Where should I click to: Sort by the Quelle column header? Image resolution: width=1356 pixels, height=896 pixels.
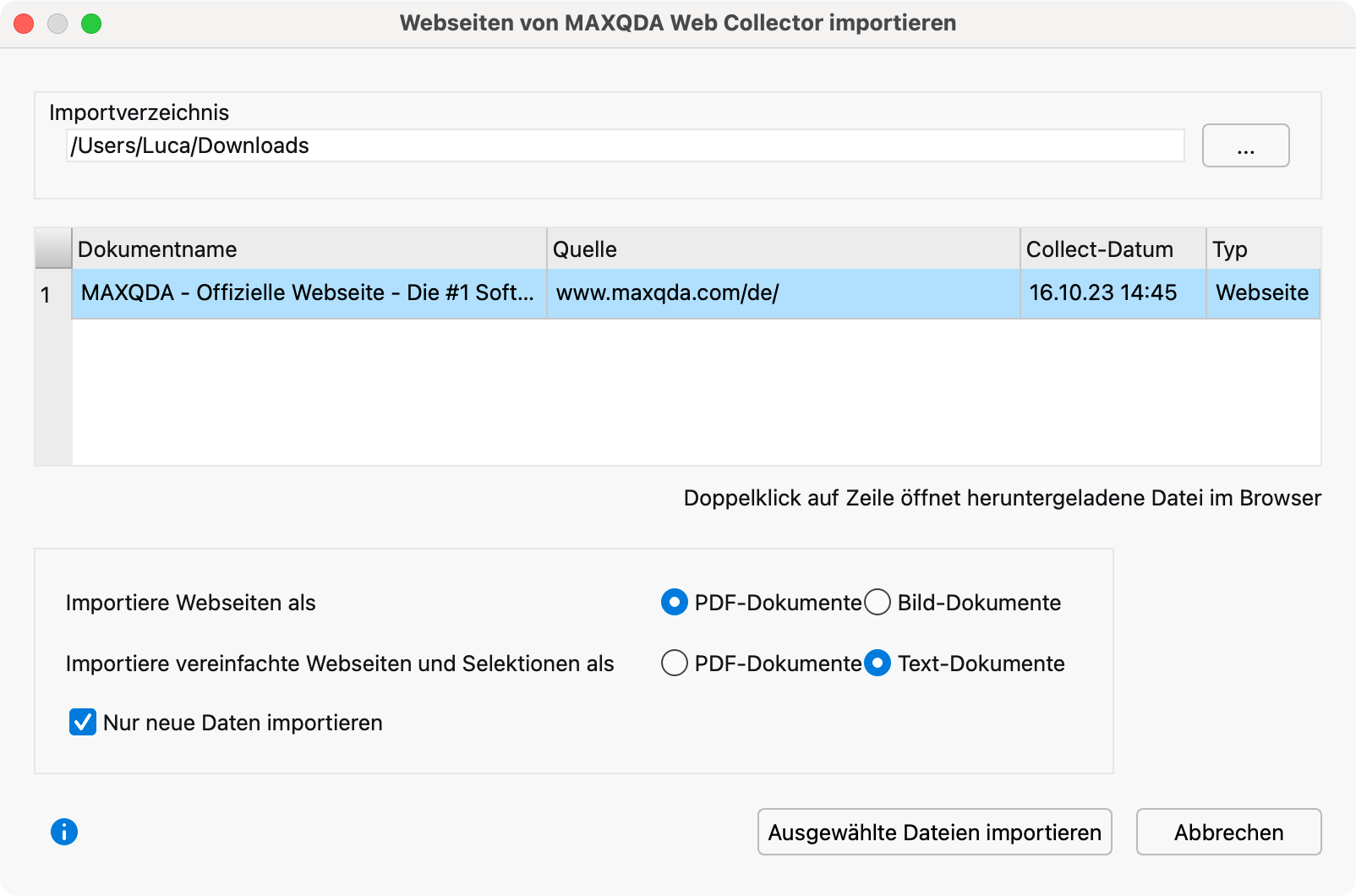point(782,249)
